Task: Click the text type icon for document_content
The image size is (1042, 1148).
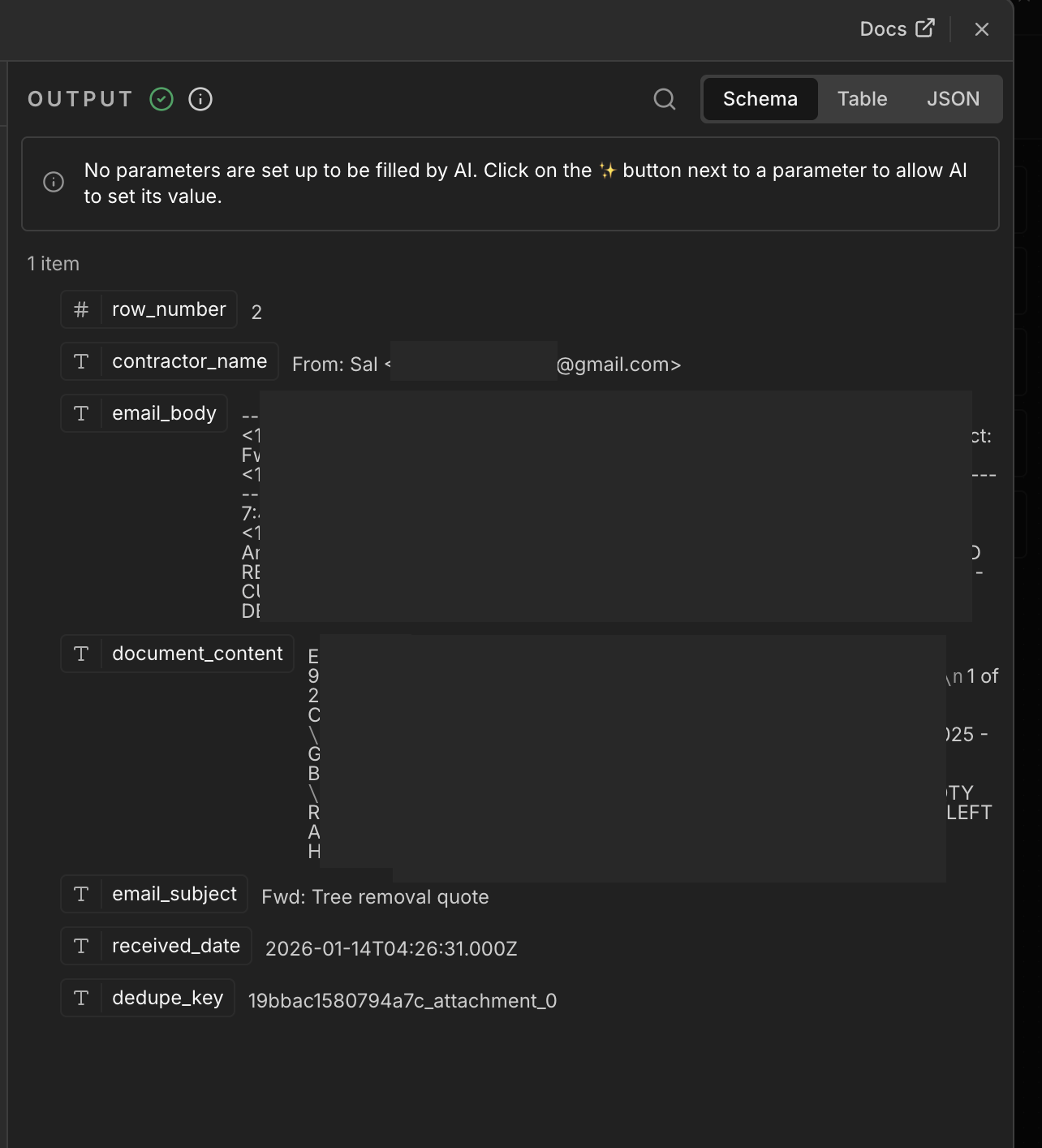Action: (x=81, y=654)
